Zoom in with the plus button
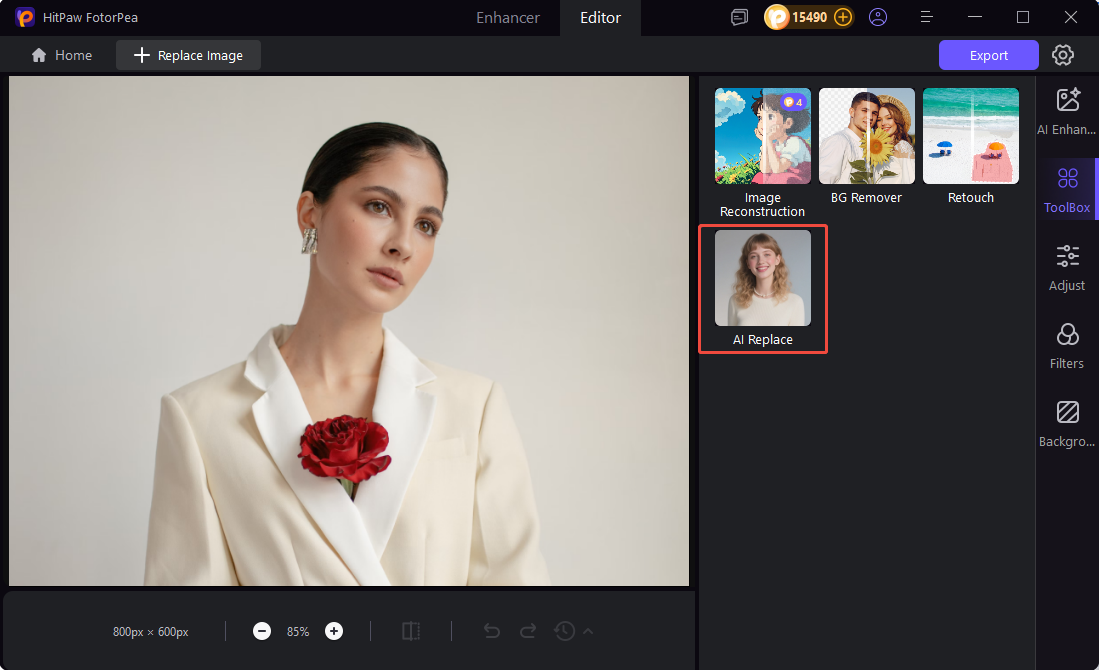This screenshot has width=1099, height=670. (334, 631)
